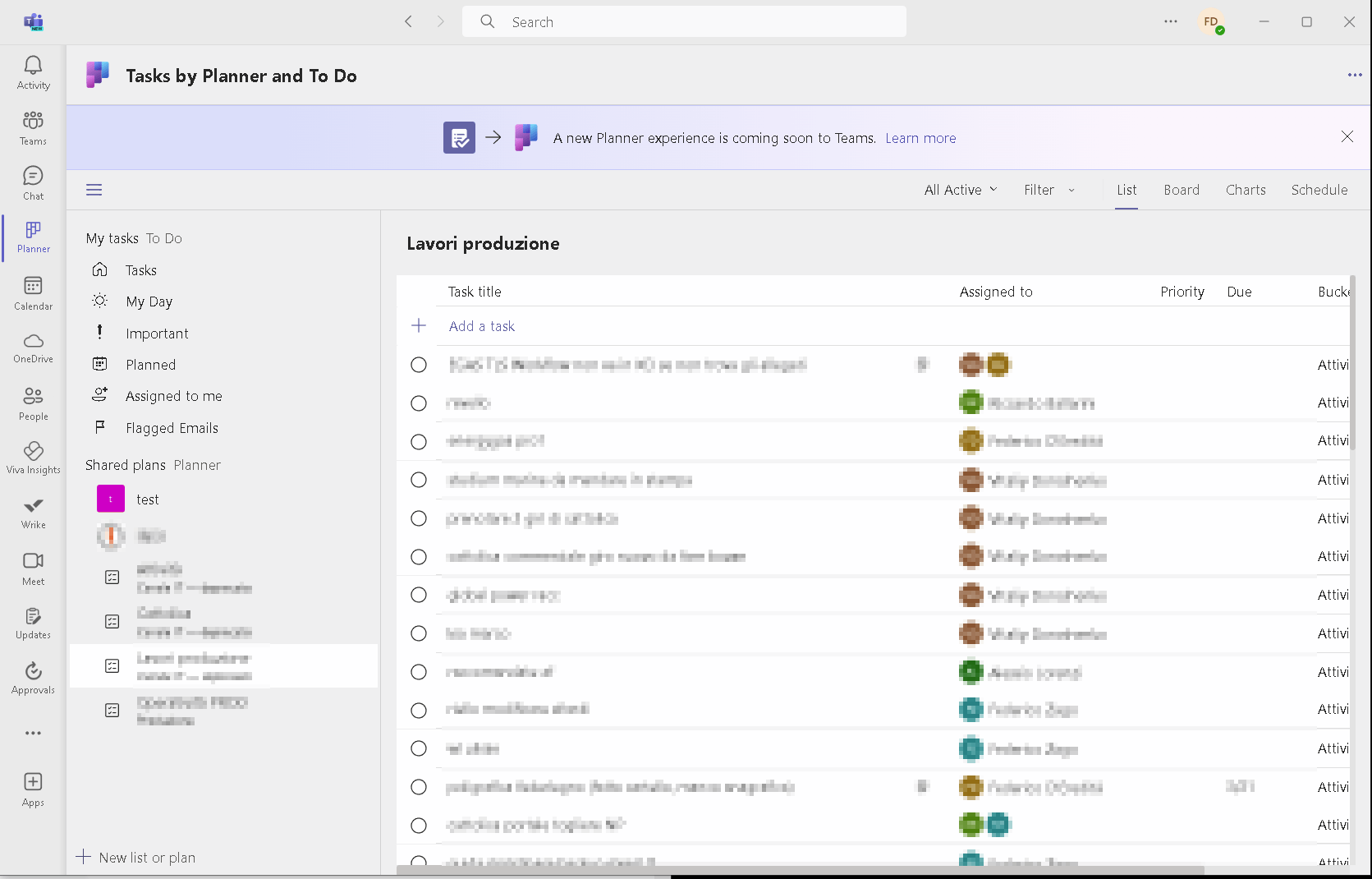The image size is (1372, 879).
Task: Sort by the Assigned to column header
Action: pyautogui.click(x=996, y=292)
